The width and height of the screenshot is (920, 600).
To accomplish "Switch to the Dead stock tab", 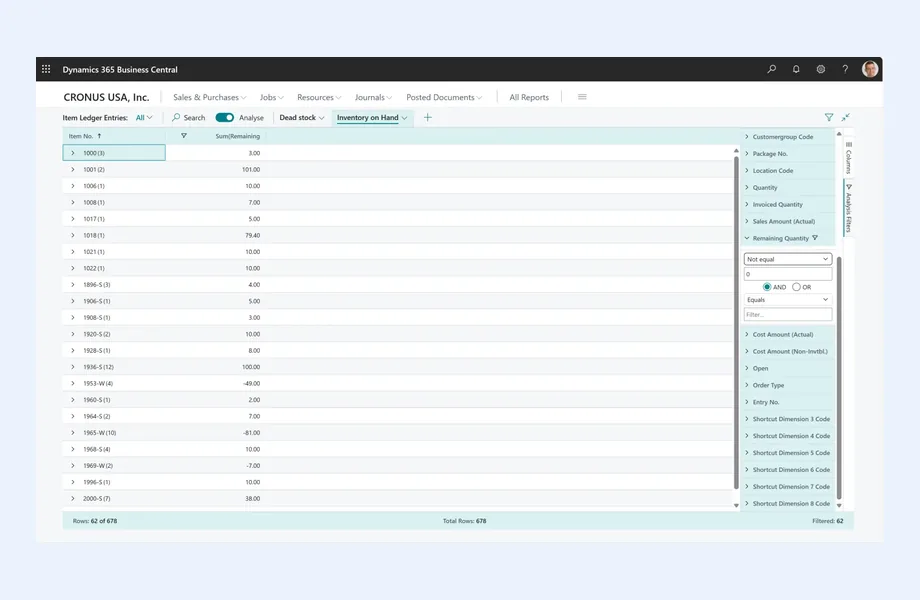I will [297, 117].
